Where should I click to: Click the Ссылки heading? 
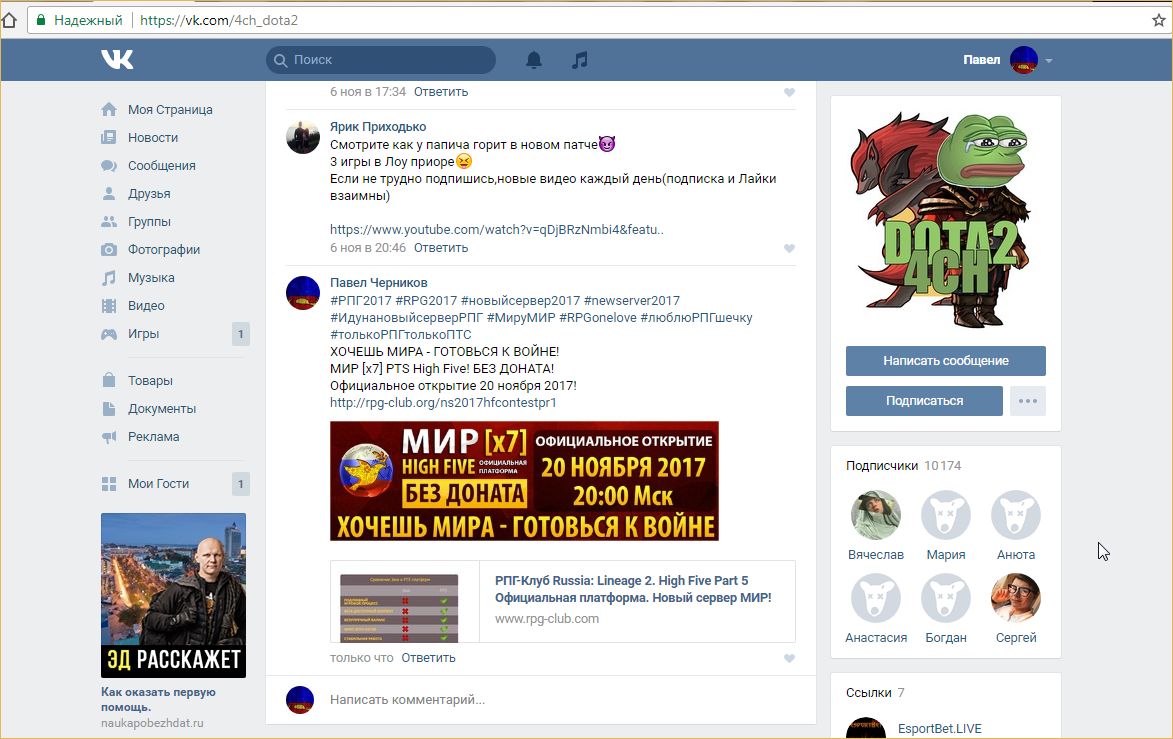click(869, 693)
